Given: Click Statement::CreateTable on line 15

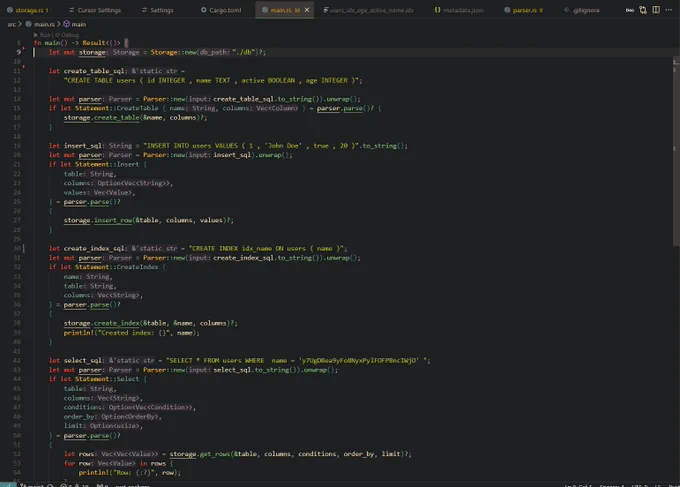Looking at the screenshot, I should 116,108.
